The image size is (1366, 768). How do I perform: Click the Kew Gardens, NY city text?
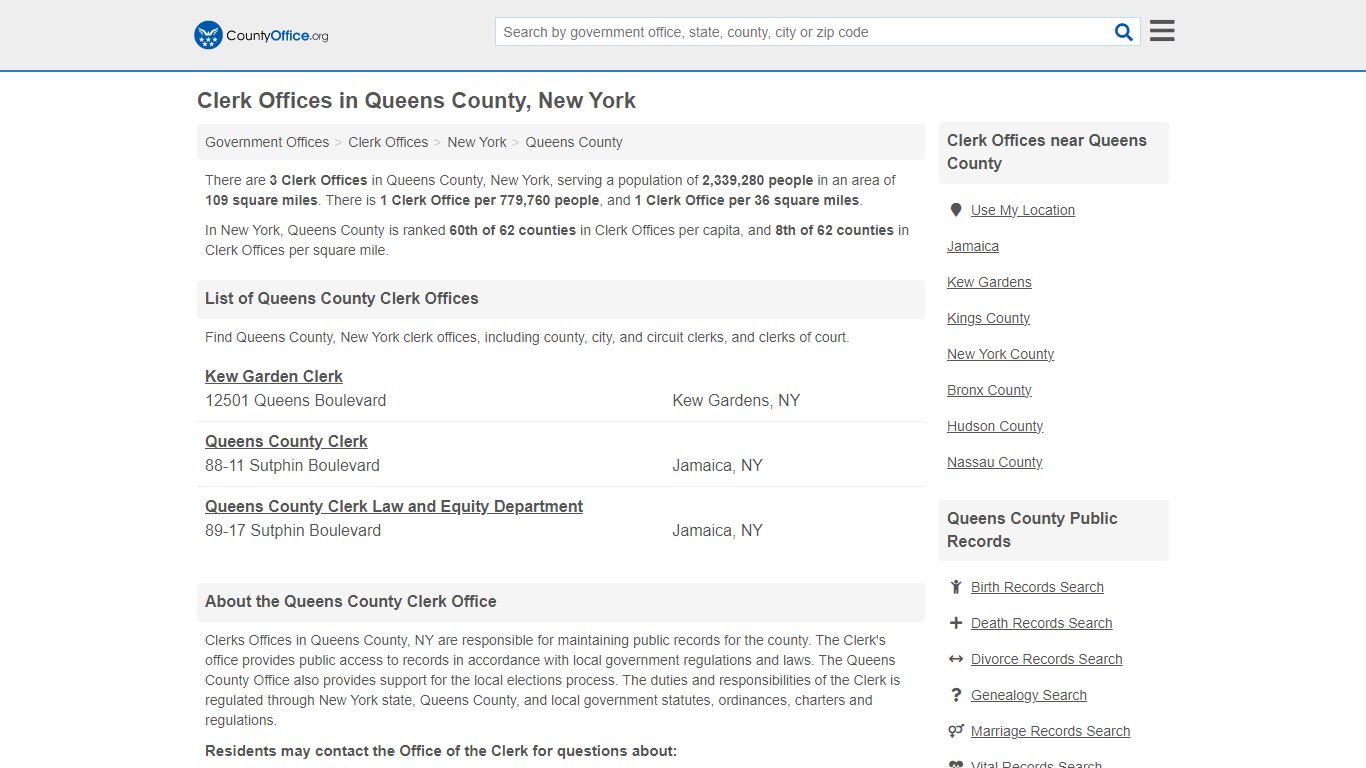[x=736, y=400]
